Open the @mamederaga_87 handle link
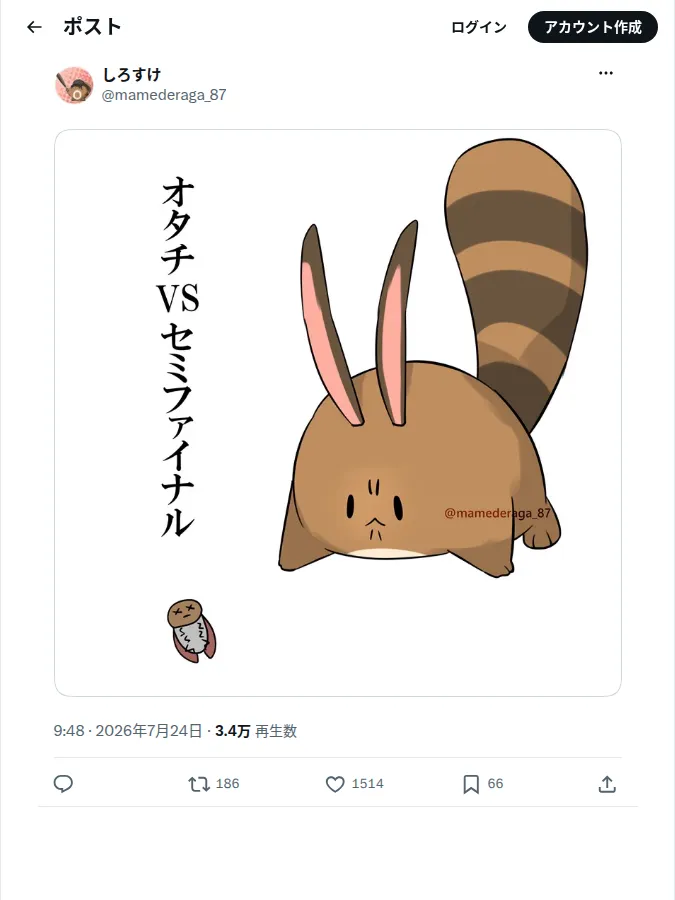This screenshot has width=675, height=900. coord(164,95)
